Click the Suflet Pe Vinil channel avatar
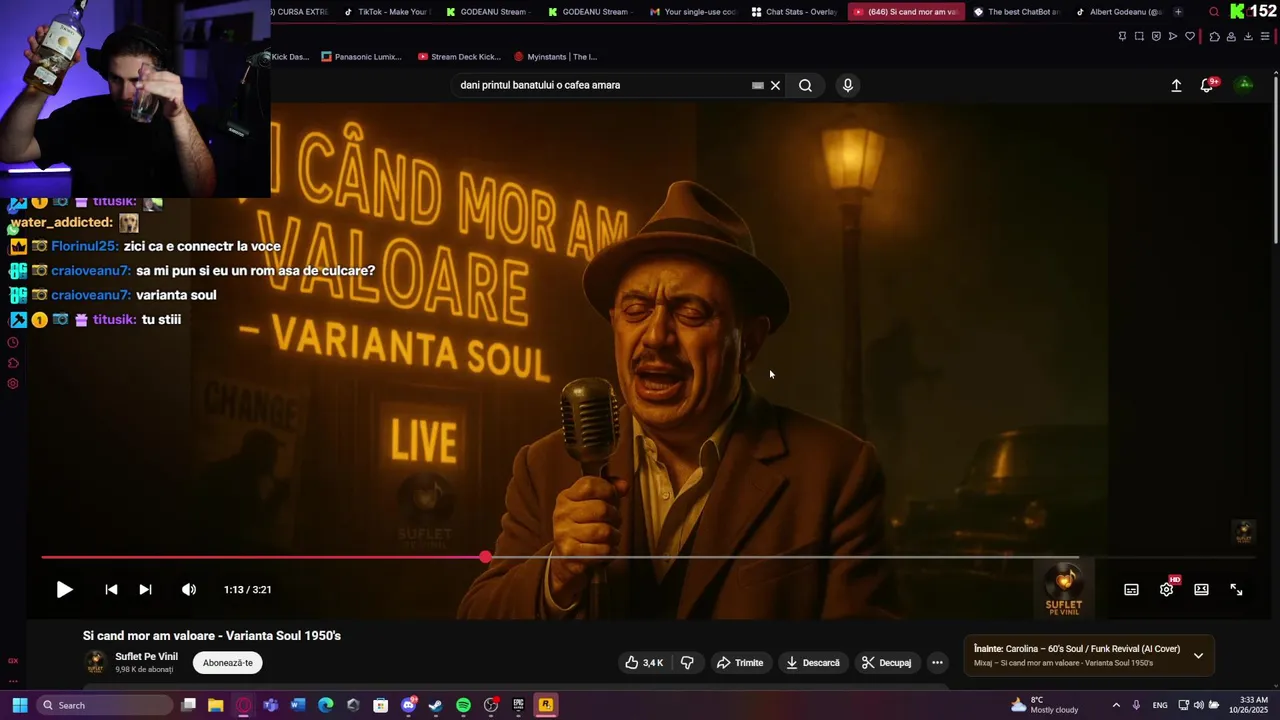This screenshot has width=1280, height=720. (95, 662)
